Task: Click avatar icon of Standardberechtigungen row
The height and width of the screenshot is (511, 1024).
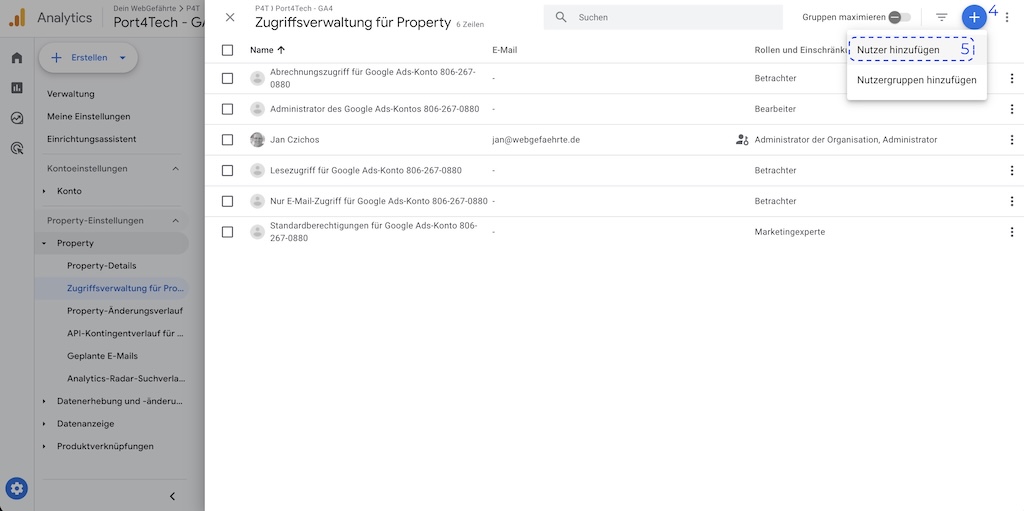Action: pos(257,232)
